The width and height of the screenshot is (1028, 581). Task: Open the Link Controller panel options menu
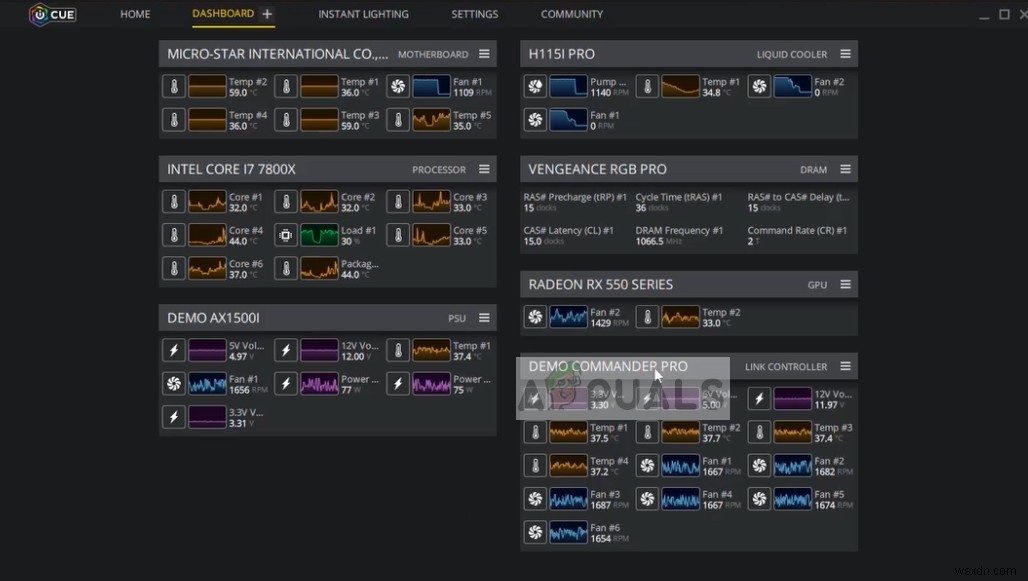point(845,366)
